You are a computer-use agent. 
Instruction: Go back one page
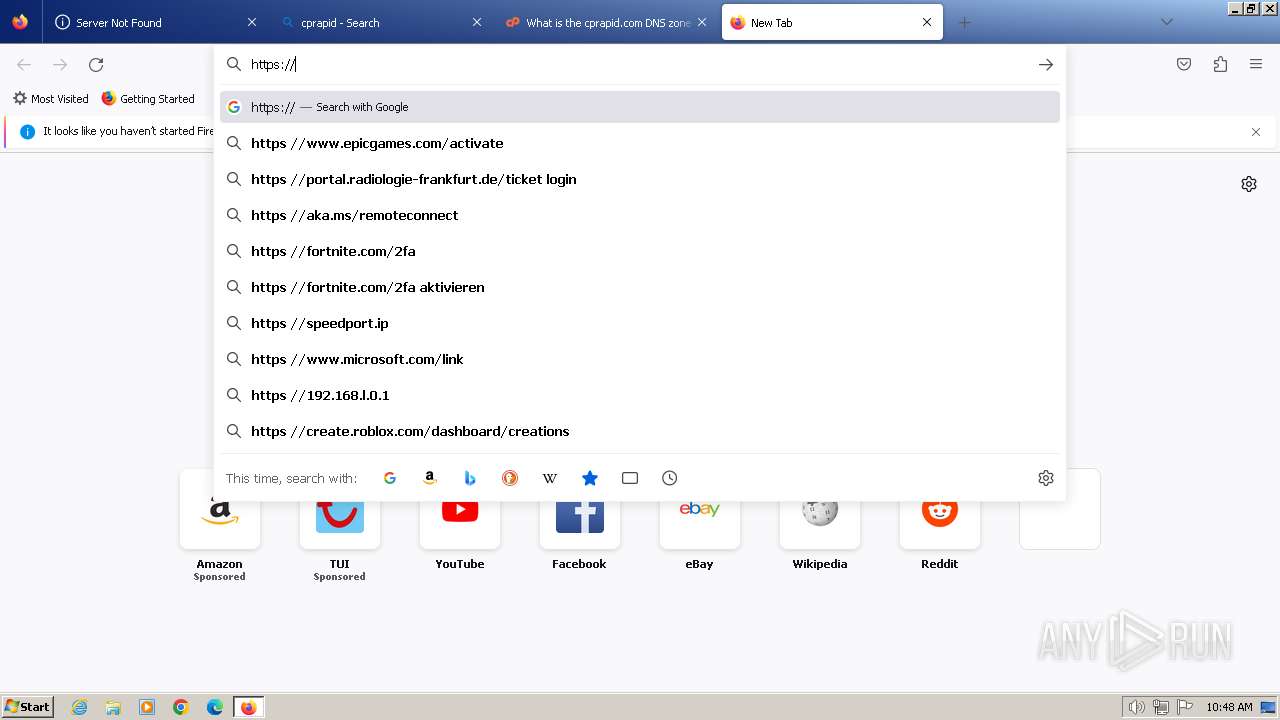coord(24,65)
